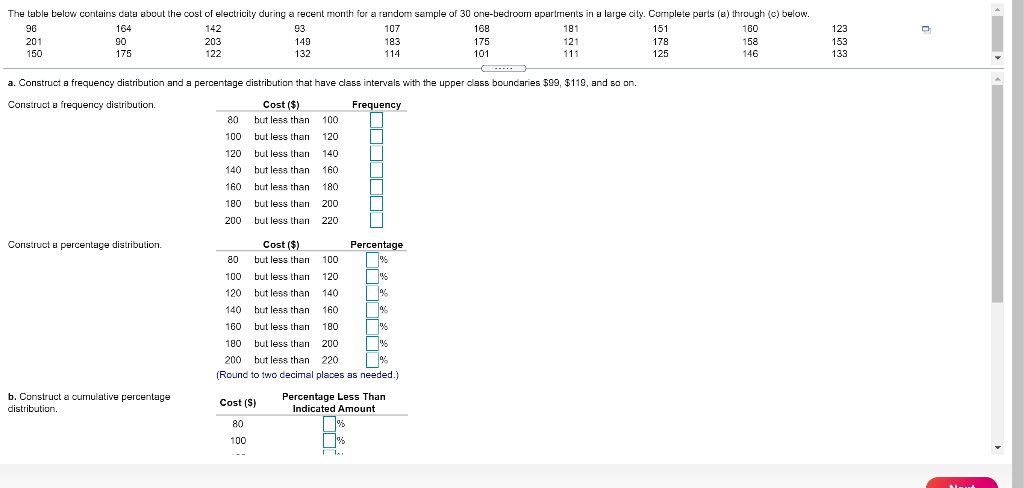
Task: Select frequency box for 200 to 220
Action: tap(376, 220)
